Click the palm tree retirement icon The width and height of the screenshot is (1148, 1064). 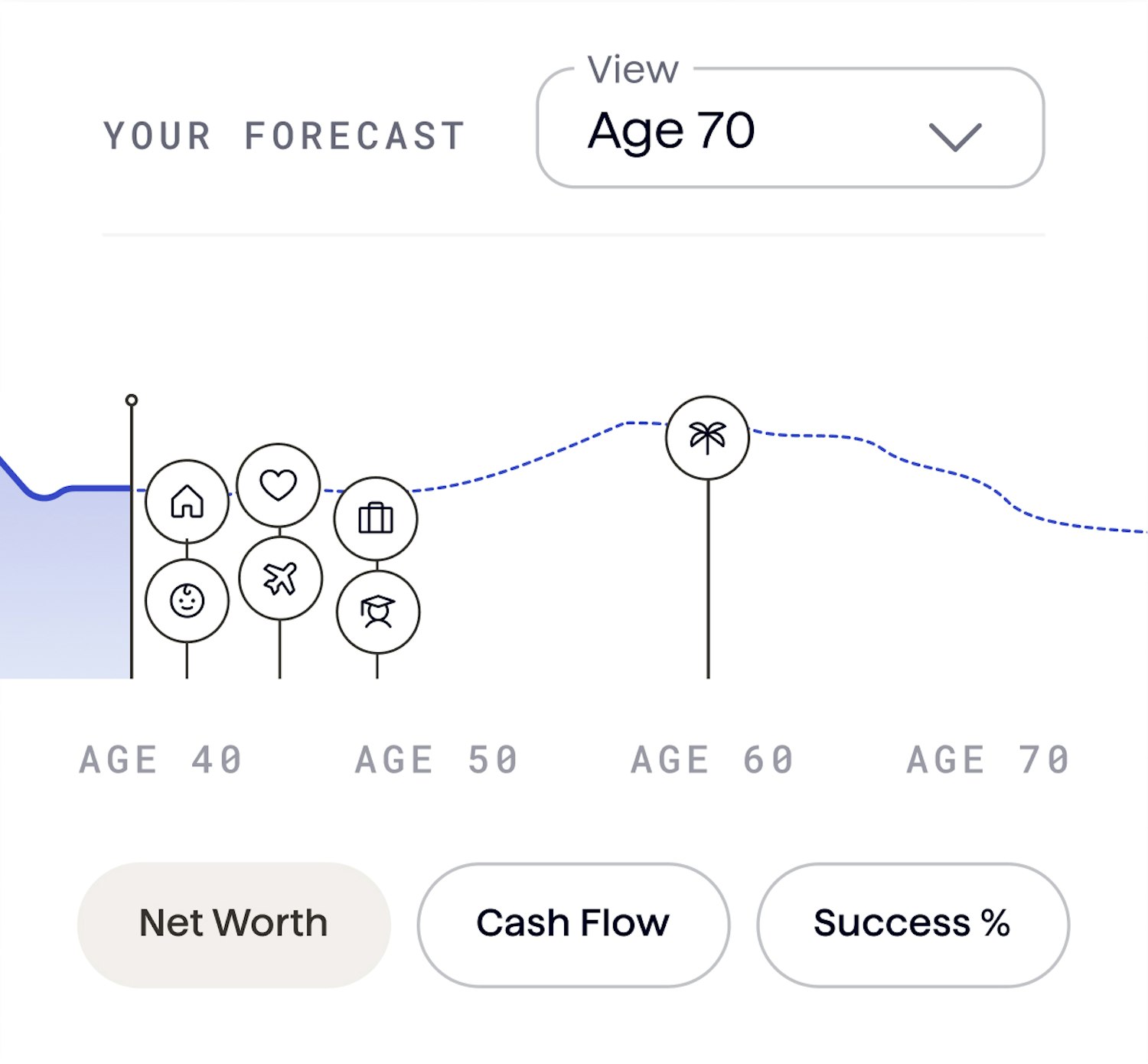point(708,438)
